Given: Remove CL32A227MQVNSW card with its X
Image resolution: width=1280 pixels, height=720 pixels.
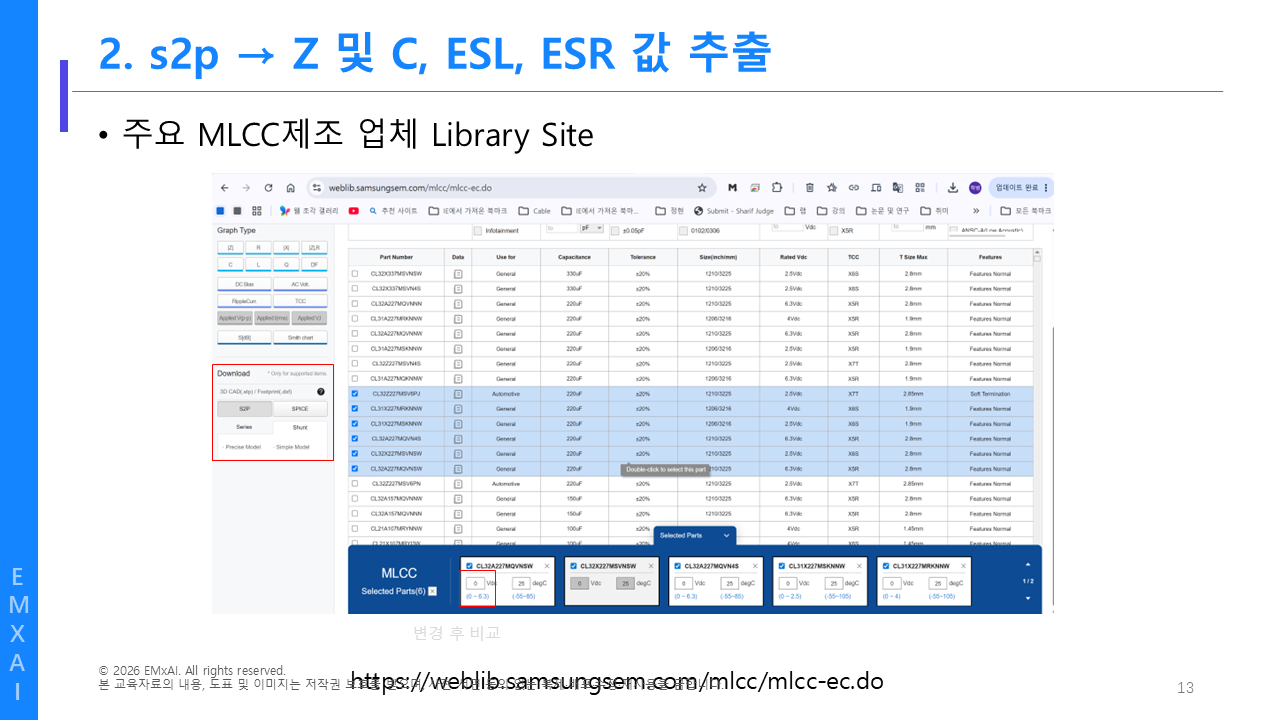Looking at the screenshot, I should pyautogui.click(x=547, y=566).
